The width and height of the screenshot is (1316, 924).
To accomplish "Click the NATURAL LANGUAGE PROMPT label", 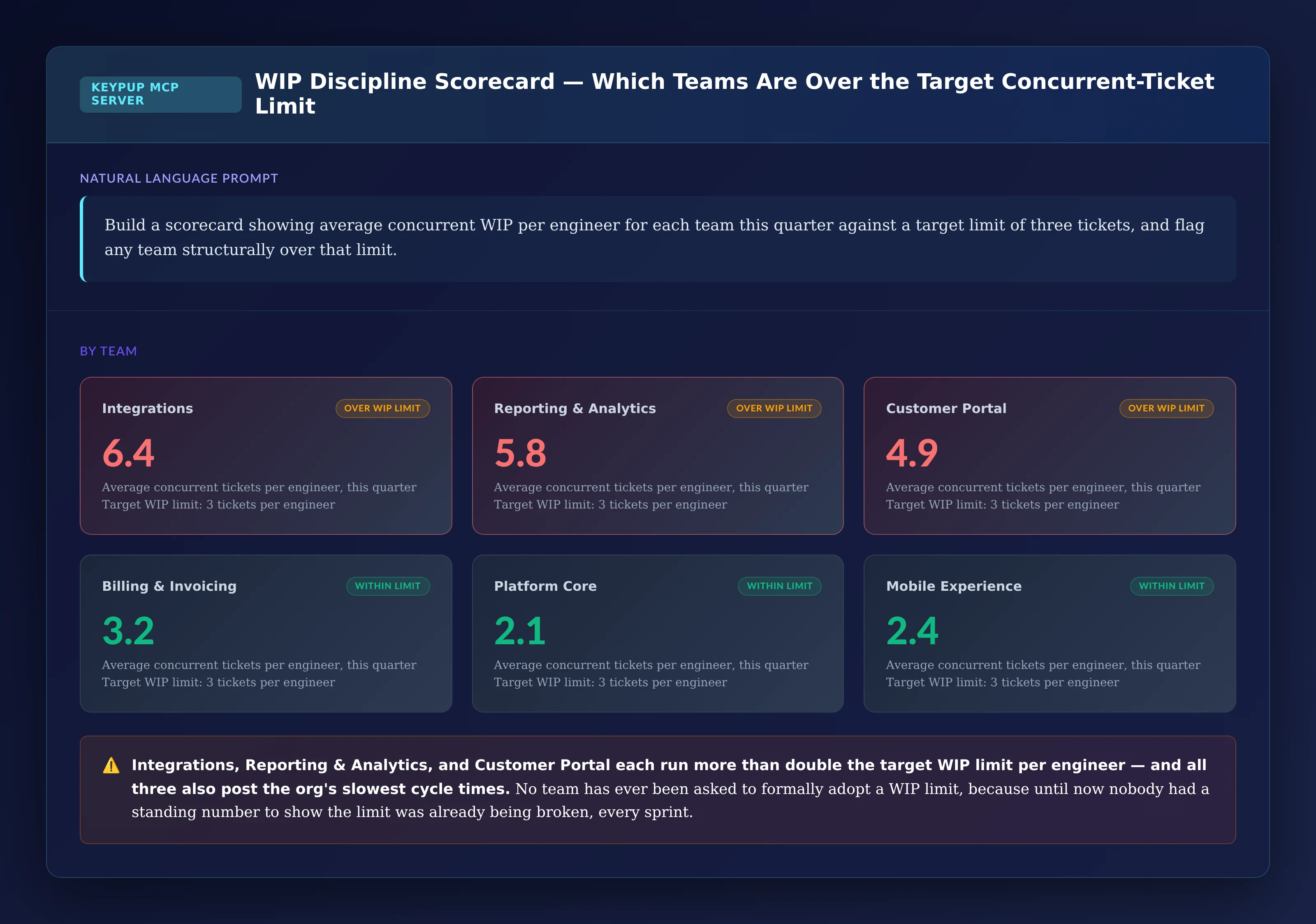I will (x=179, y=178).
